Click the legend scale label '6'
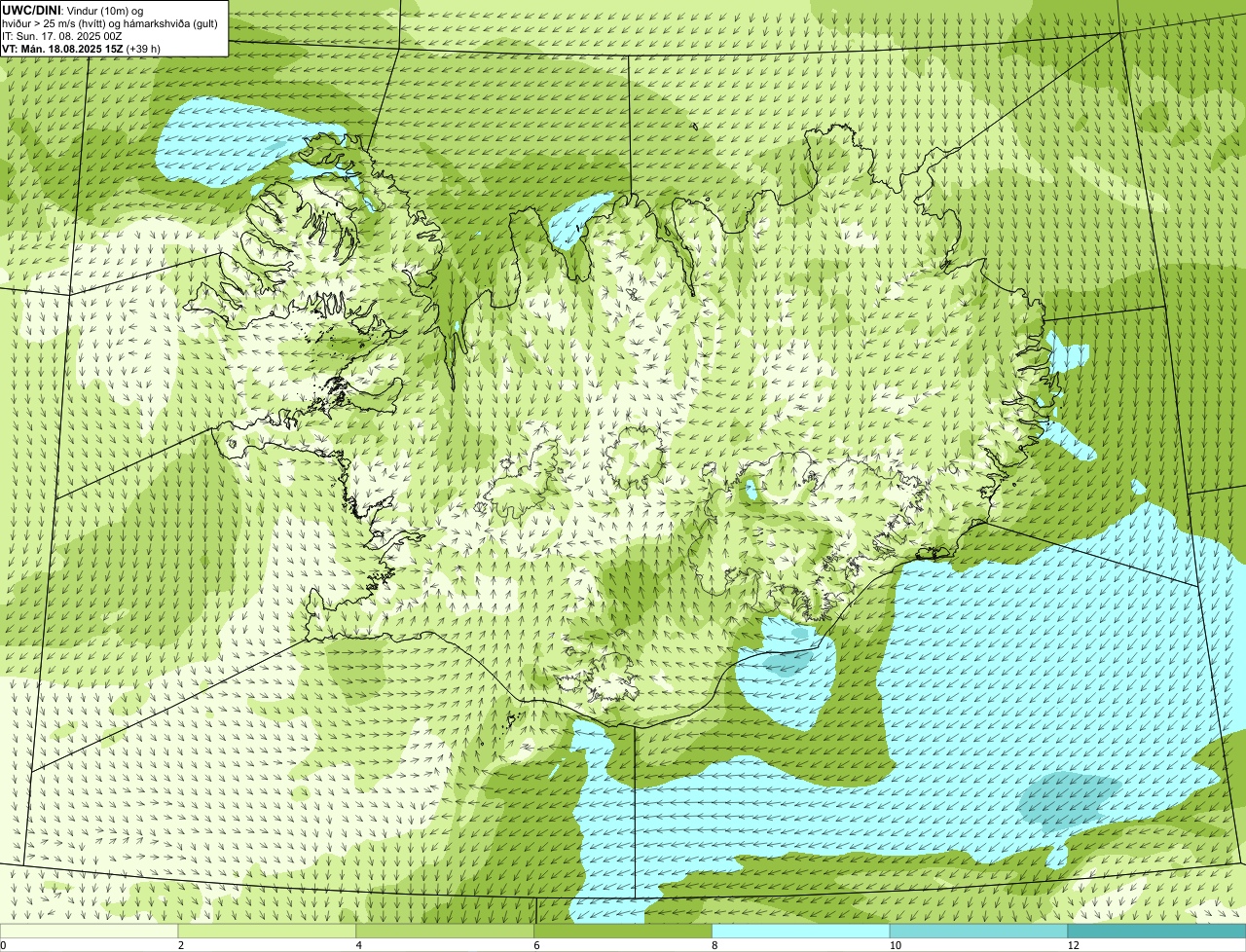 coord(537,945)
